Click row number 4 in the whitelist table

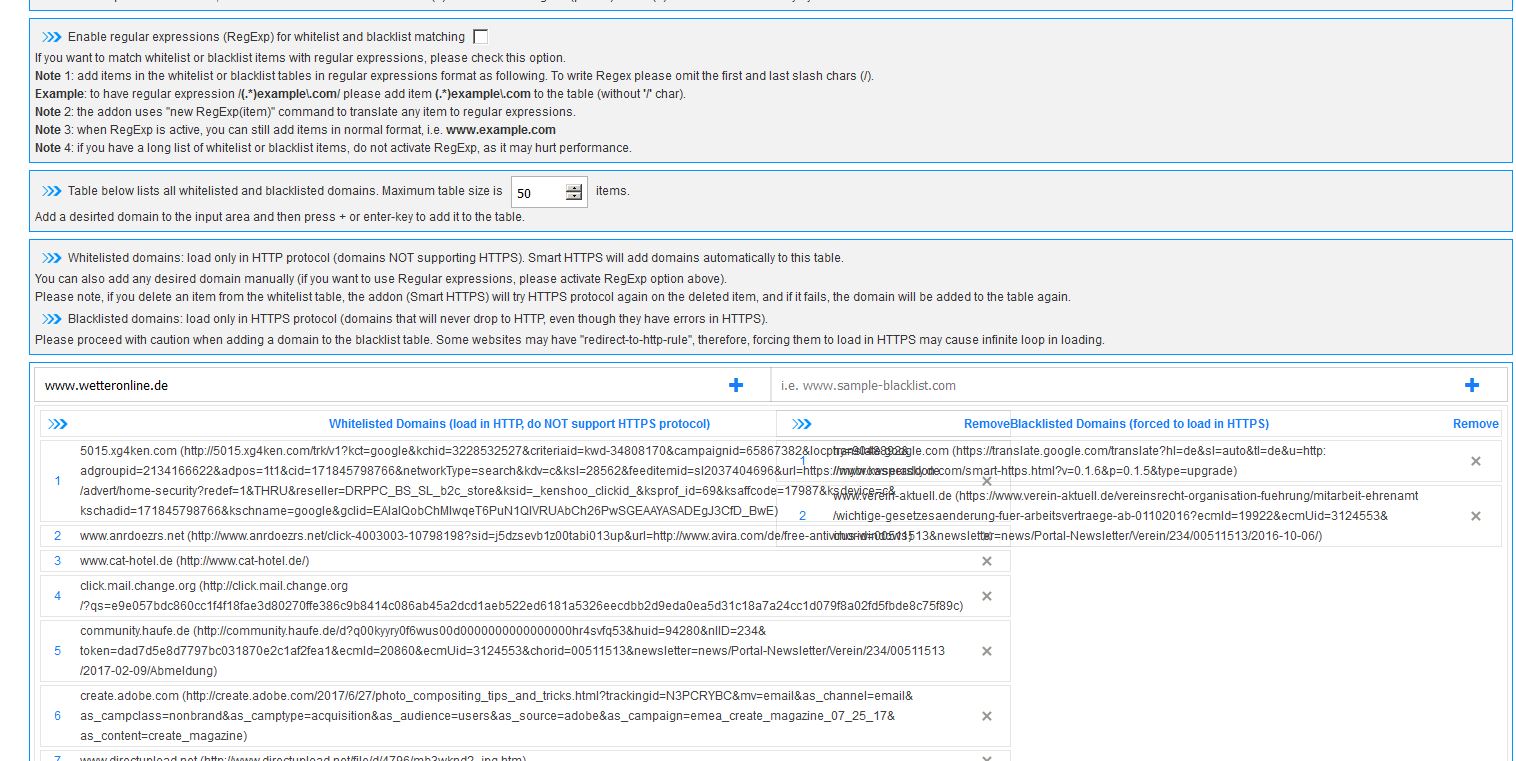58,596
